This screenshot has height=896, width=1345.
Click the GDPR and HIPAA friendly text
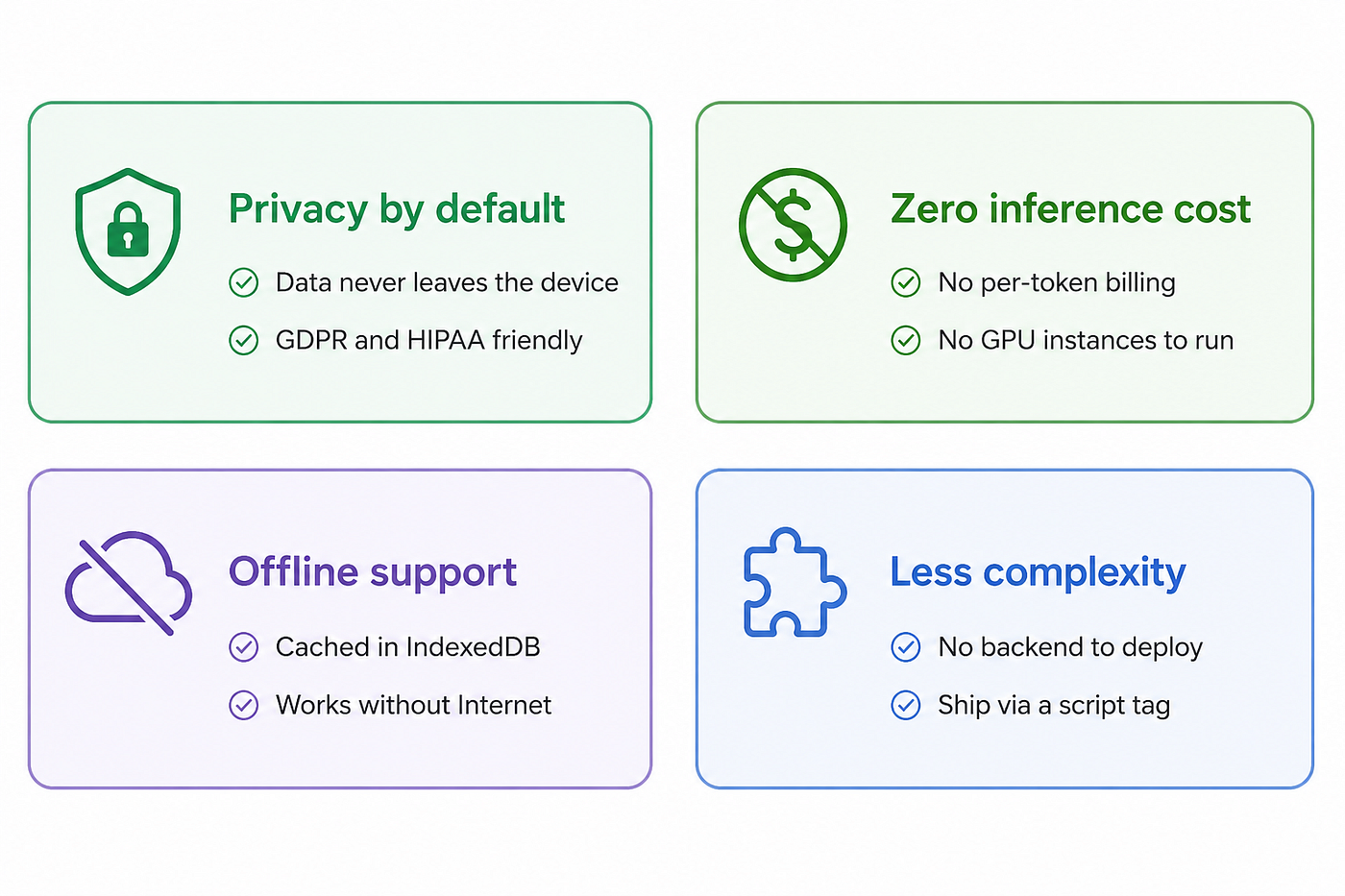(429, 341)
